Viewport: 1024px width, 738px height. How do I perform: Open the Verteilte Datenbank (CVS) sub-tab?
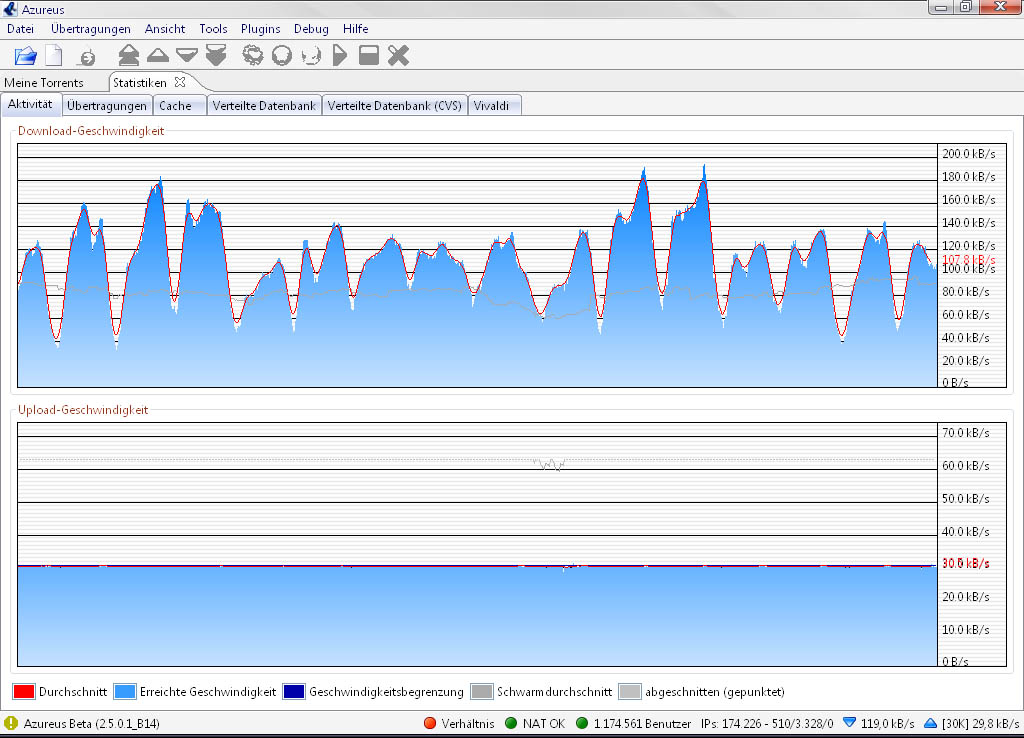pyautogui.click(x=394, y=105)
